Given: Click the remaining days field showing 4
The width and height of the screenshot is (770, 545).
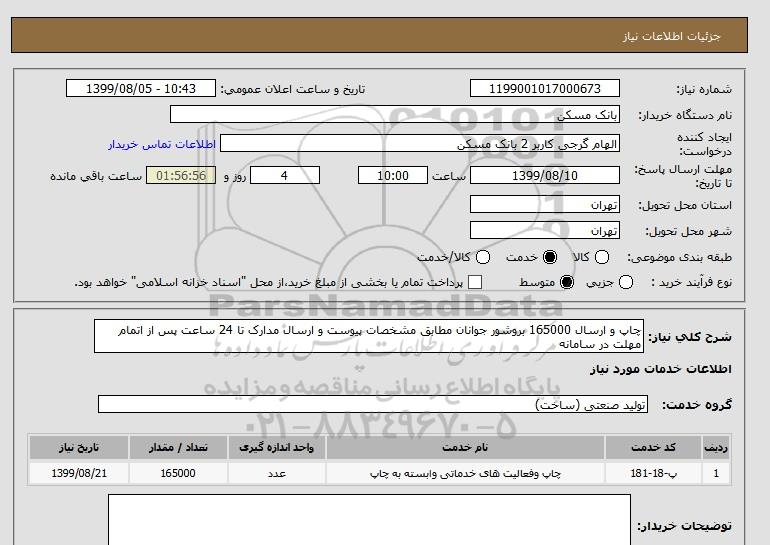Looking at the screenshot, I should [x=285, y=175].
